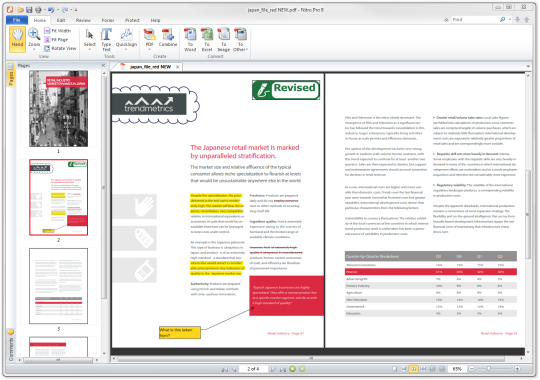Viewport: 540px width, 380px height.
Task: Convert document To Excel
Action: coord(207,40)
